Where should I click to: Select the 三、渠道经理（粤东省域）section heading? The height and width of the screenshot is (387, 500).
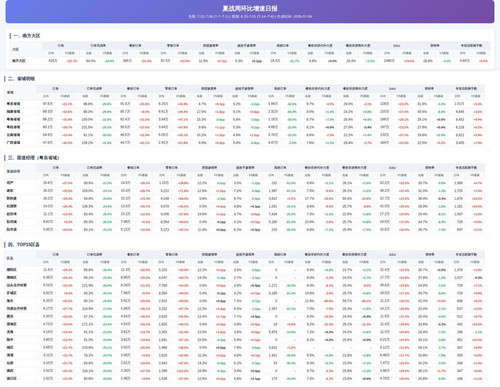point(33,158)
